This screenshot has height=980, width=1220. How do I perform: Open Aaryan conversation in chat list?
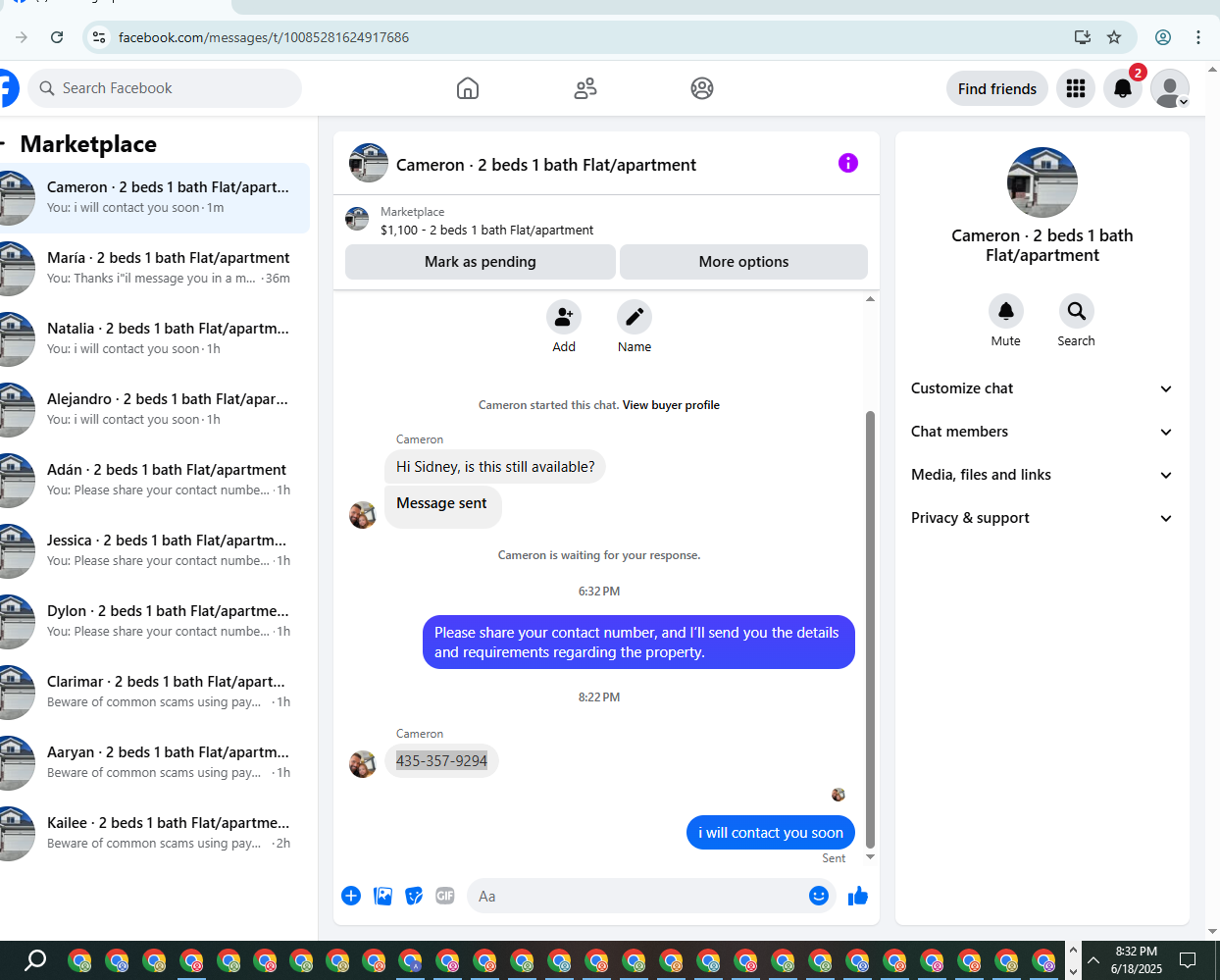155,762
